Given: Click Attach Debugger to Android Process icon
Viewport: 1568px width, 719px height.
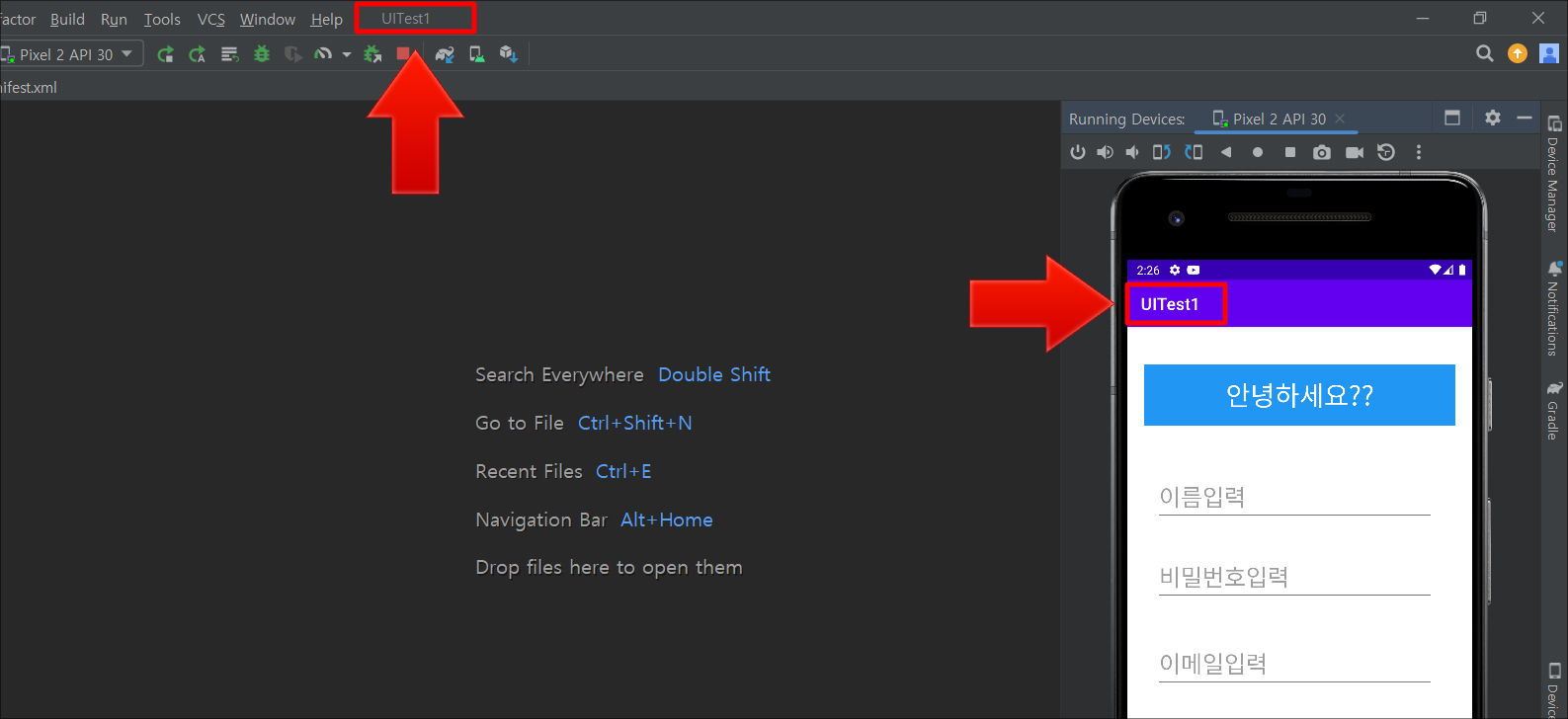Looking at the screenshot, I should coord(372,54).
